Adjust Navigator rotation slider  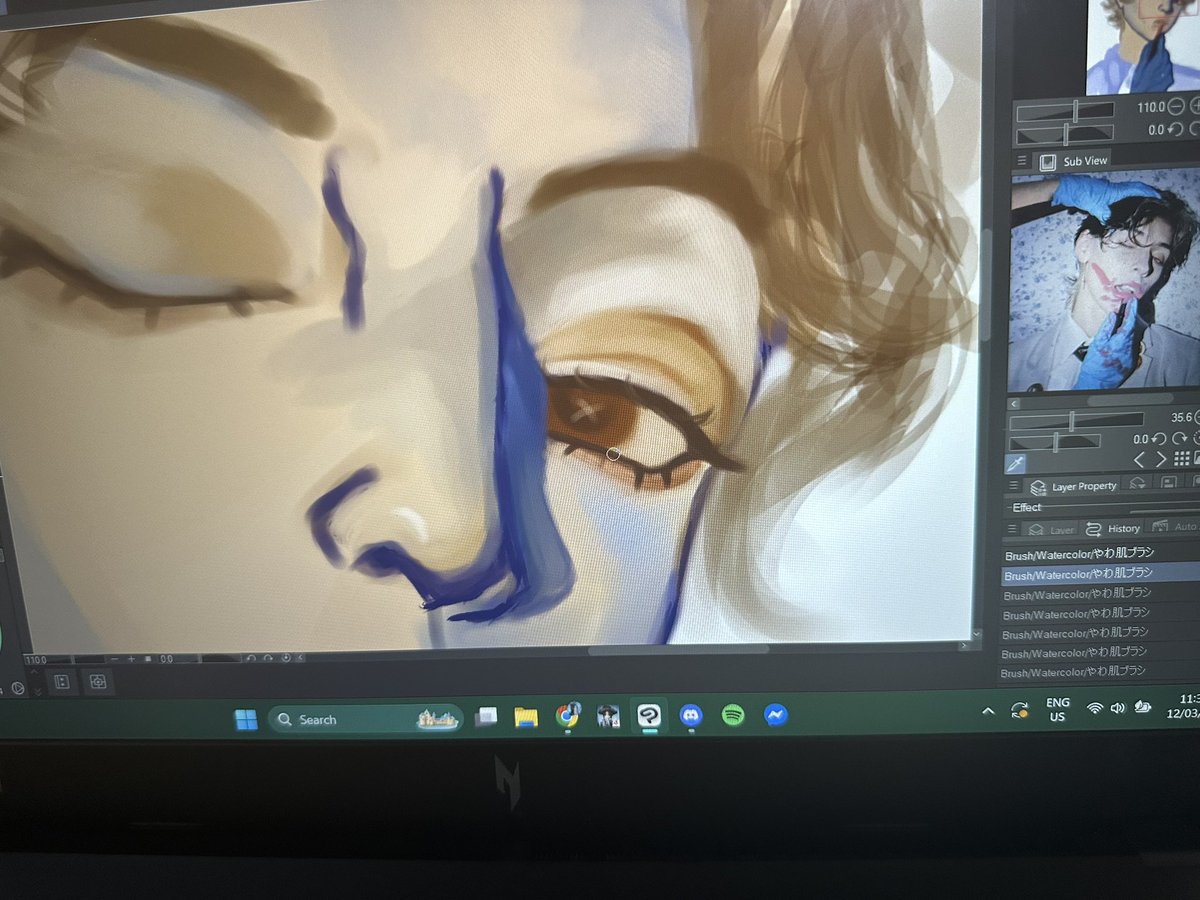pos(1065,134)
